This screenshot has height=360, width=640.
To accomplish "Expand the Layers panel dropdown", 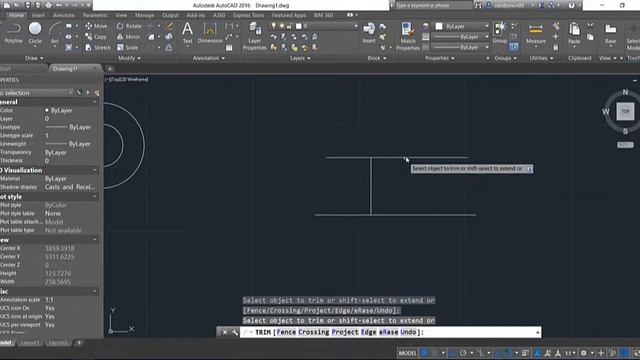I will click(300, 58).
